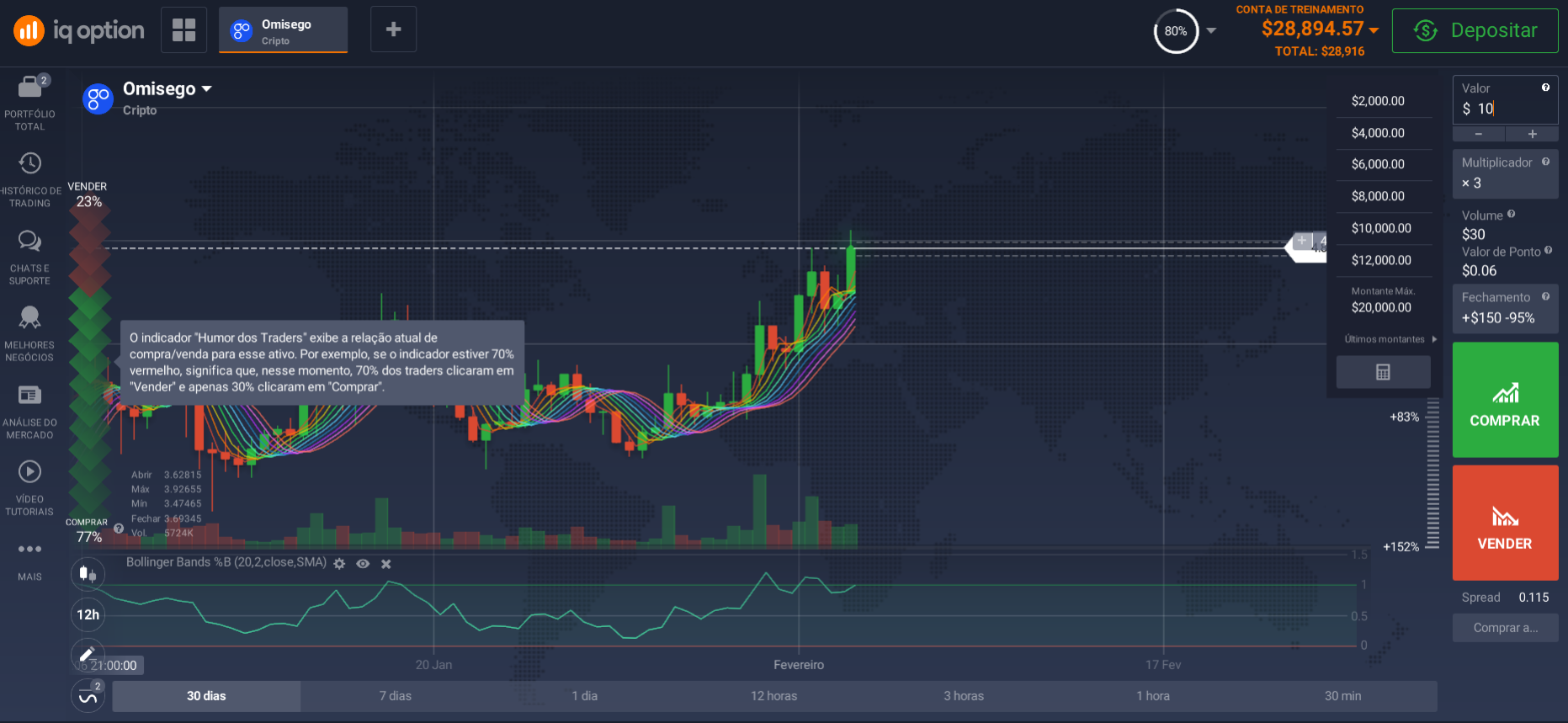
Task: Click the Depositar button
Action: (1475, 30)
